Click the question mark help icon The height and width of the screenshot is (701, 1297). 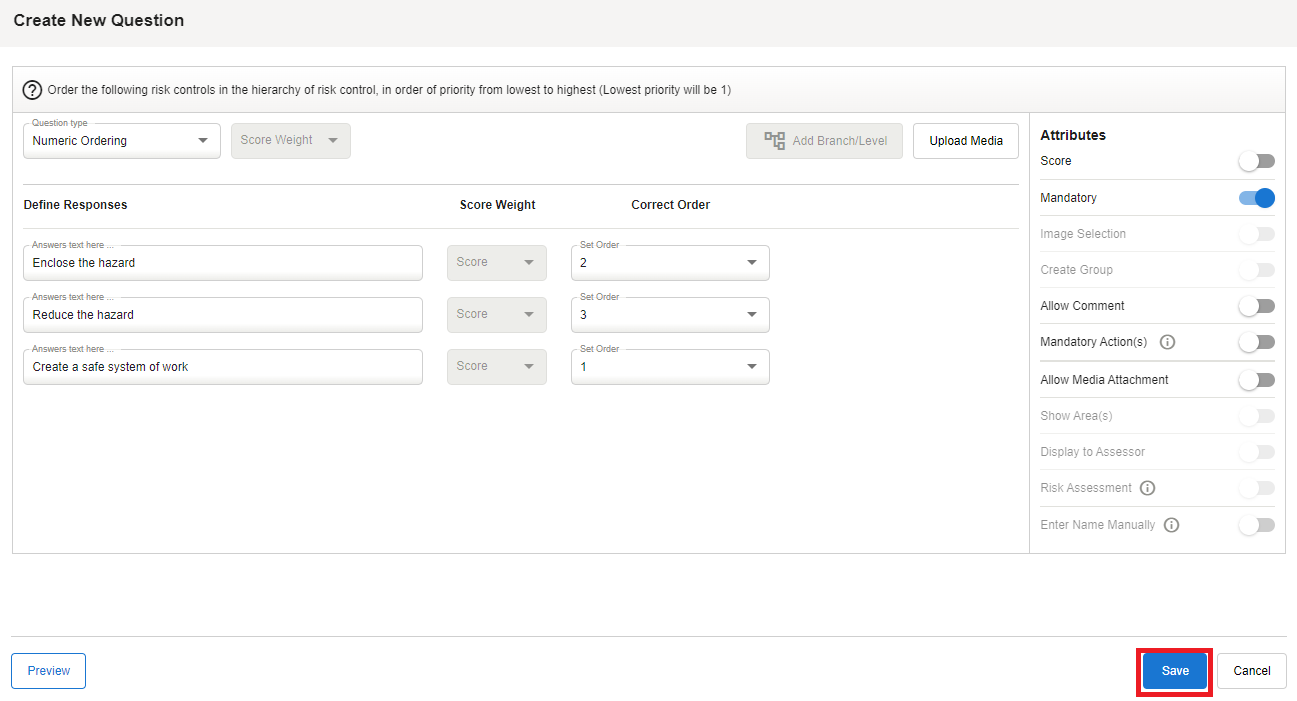32,90
